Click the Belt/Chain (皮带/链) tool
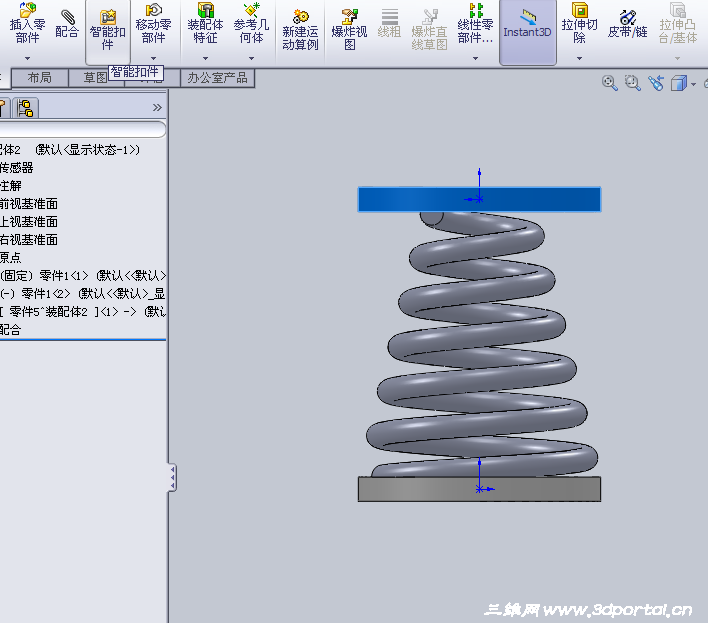This screenshot has height=623, width=708. coord(627,23)
